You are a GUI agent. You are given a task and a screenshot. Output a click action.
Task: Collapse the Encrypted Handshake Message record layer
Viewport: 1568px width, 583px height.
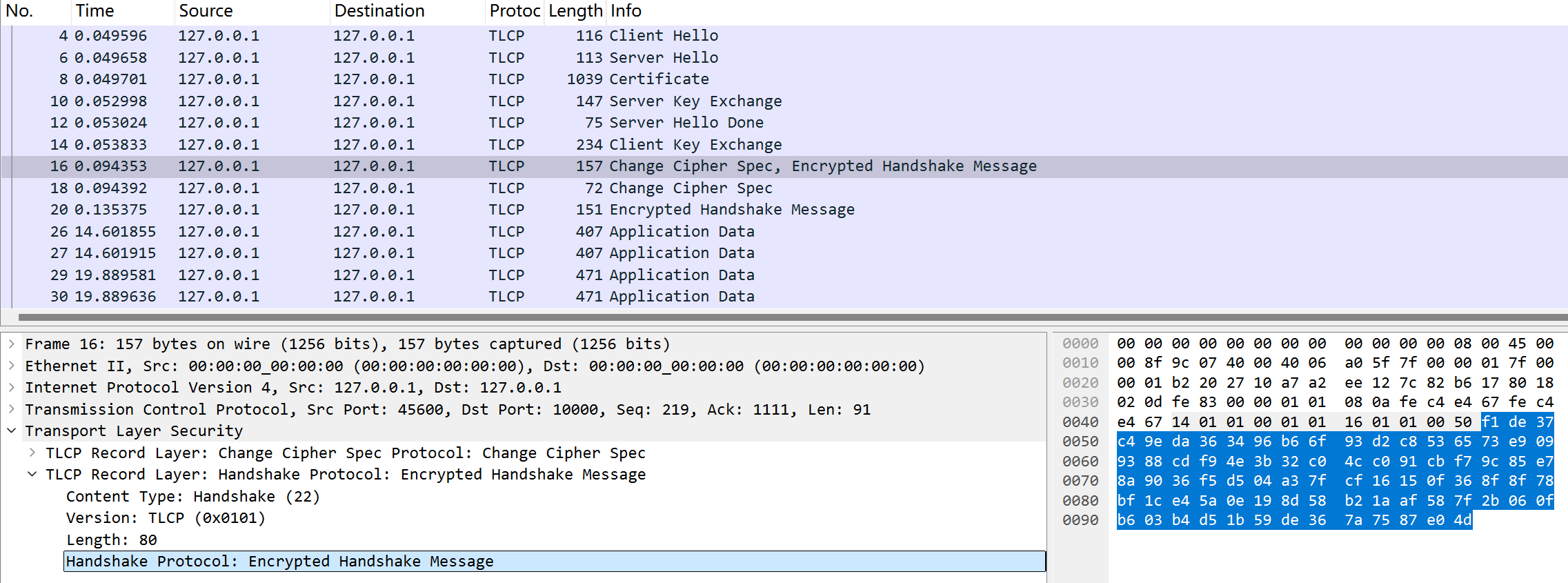(x=32, y=474)
